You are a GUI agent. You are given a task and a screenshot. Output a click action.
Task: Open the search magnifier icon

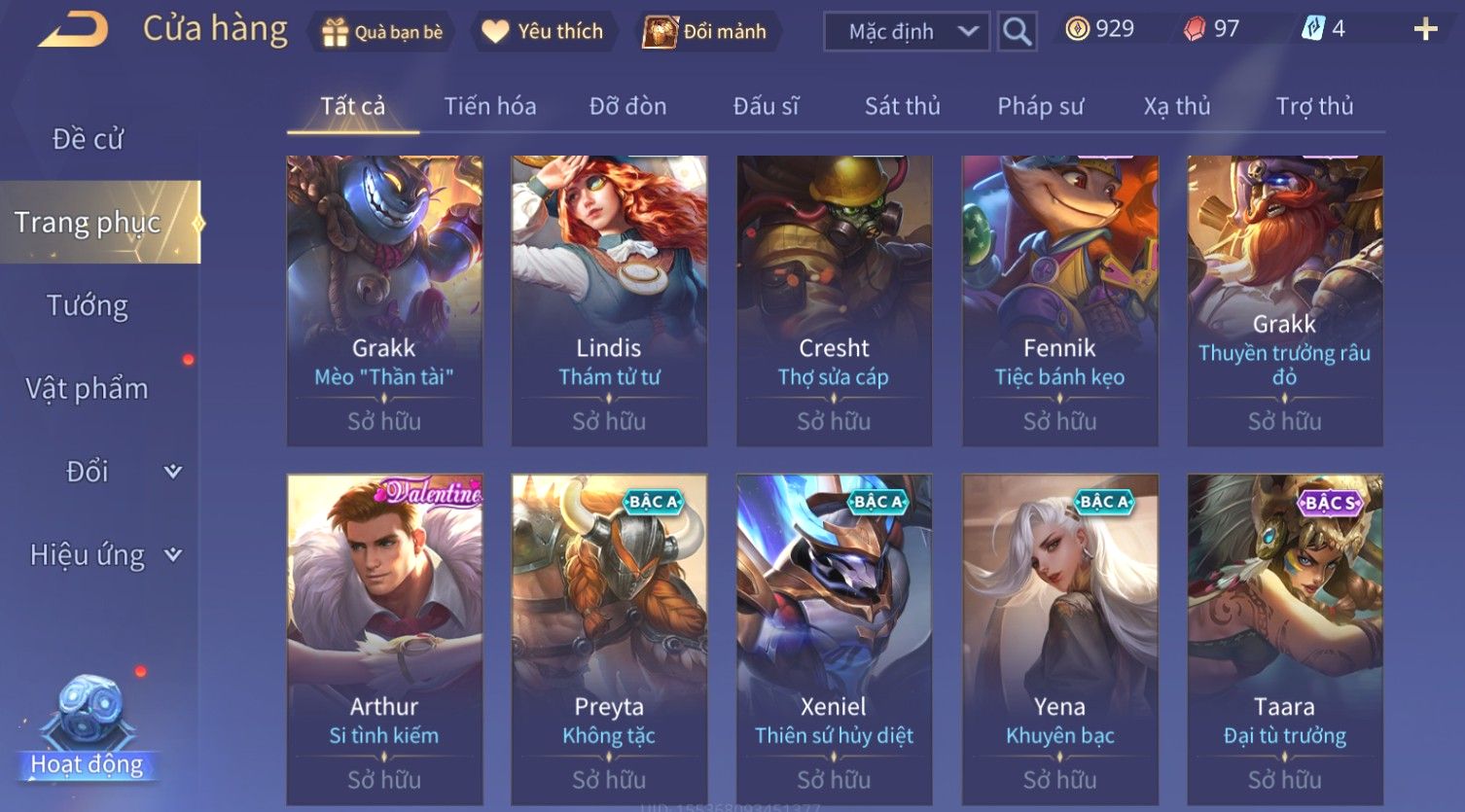(x=1018, y=32)
